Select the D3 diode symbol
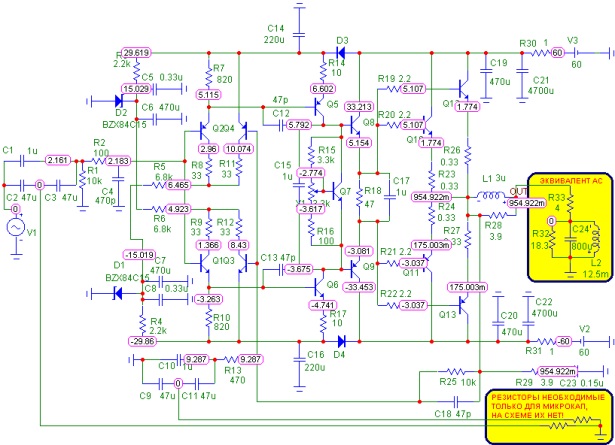Viewport: 615px width, 445px height. click(x=341, y=53)
